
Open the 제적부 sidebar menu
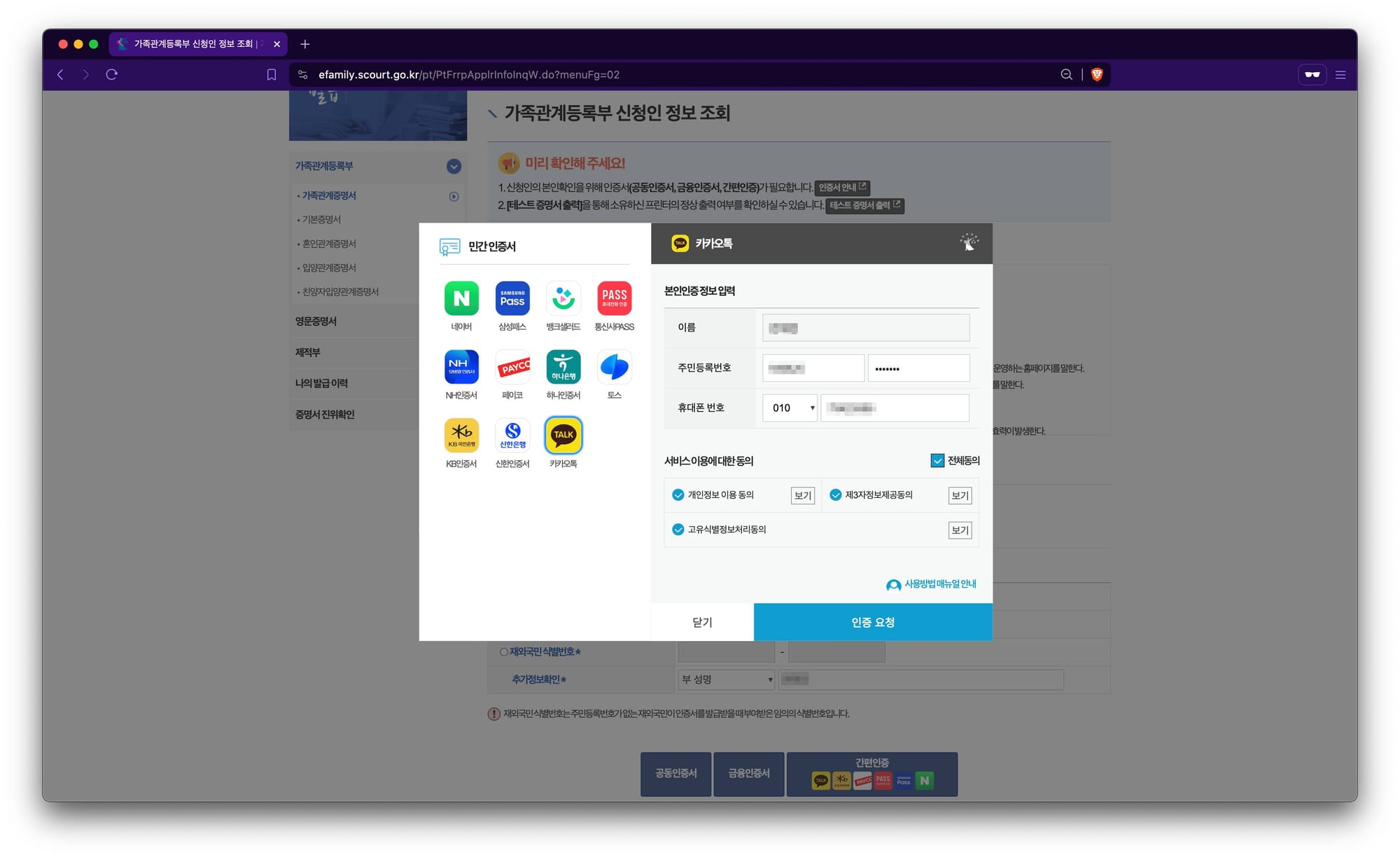point(307,352)
